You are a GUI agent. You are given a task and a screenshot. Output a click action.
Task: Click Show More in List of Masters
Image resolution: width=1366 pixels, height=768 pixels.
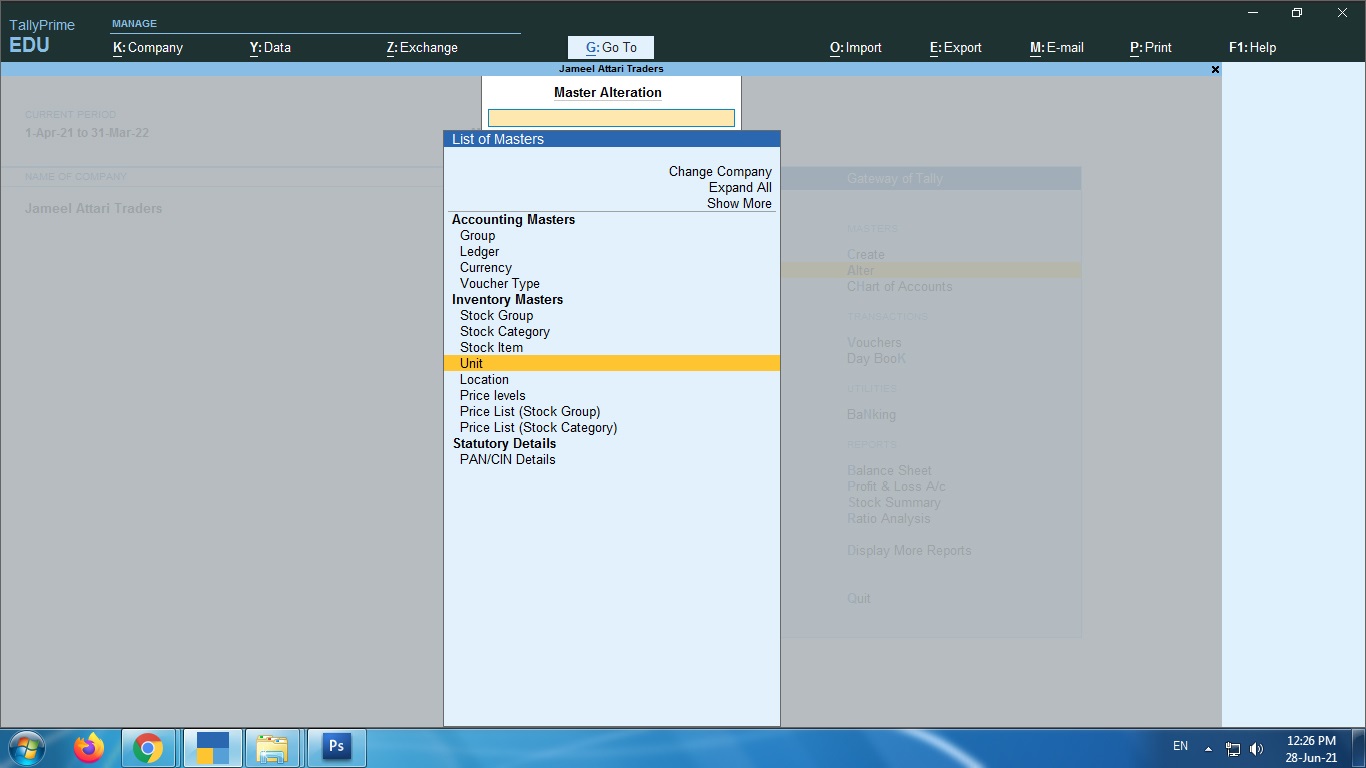click(739, 203)
